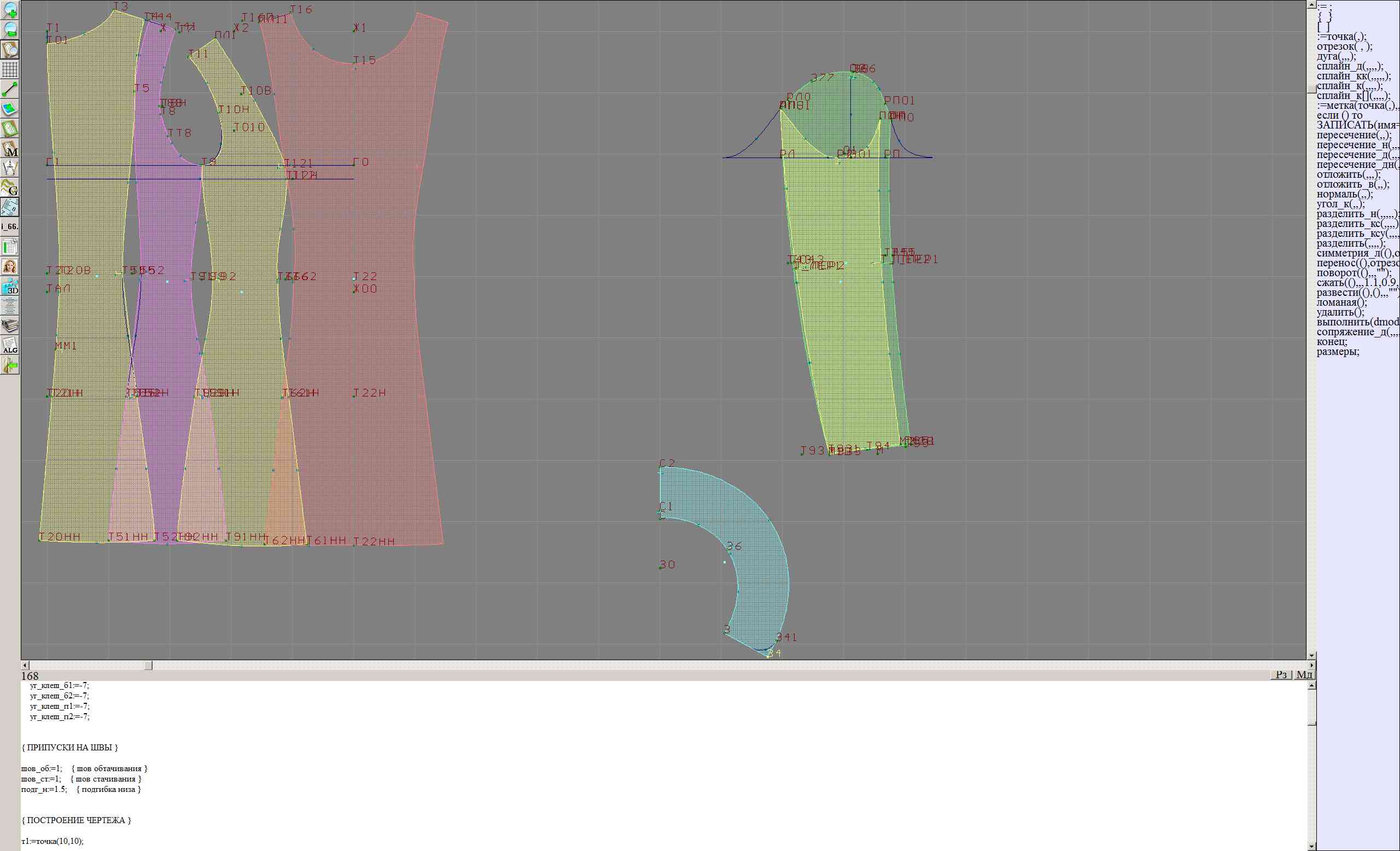Select the compass divider tool icon
This screenshot has width=1400, height=851.
click(10, 168)
